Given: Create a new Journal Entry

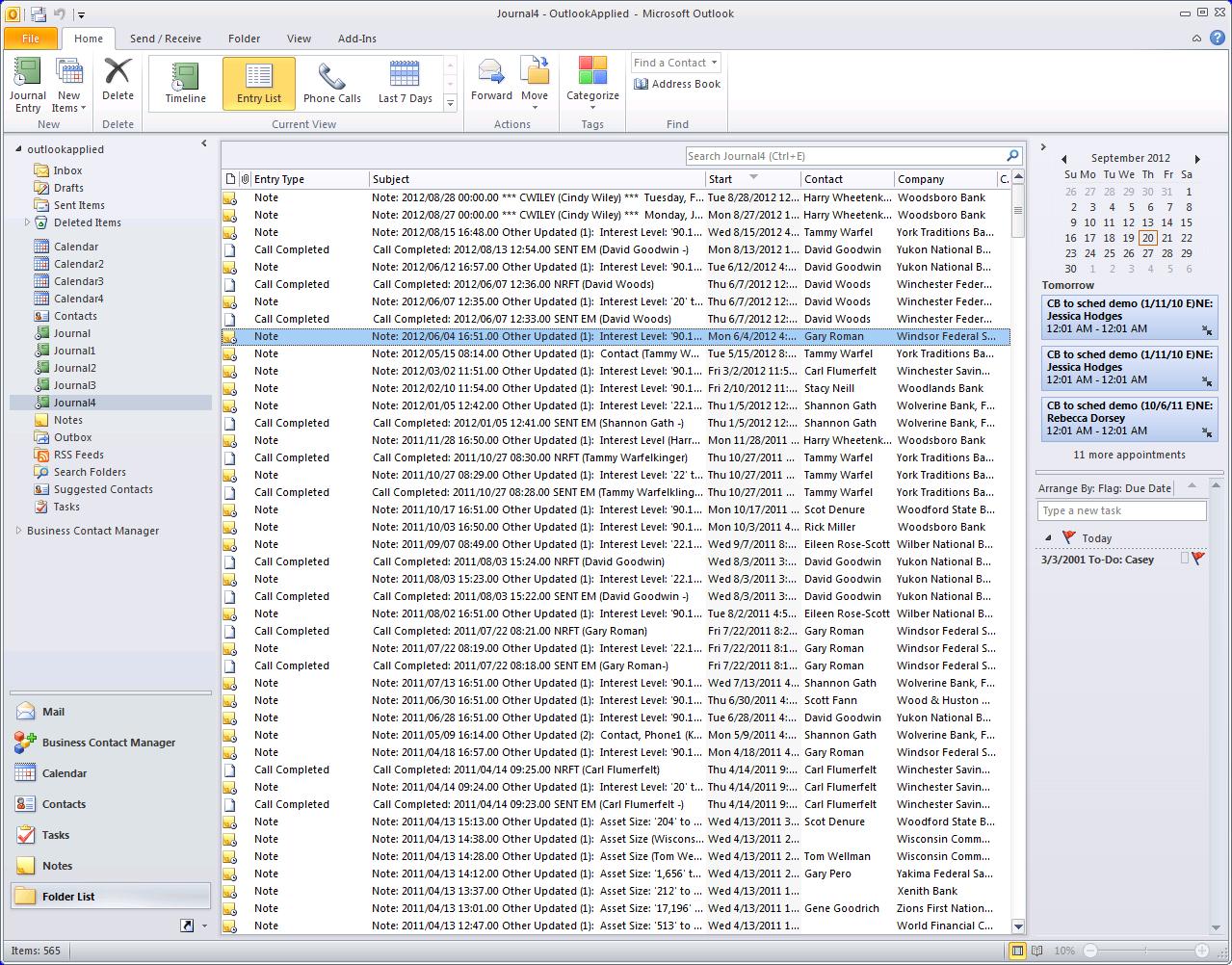Looking at the screenshot, I should pyautogui.click(x=27, y=85).
